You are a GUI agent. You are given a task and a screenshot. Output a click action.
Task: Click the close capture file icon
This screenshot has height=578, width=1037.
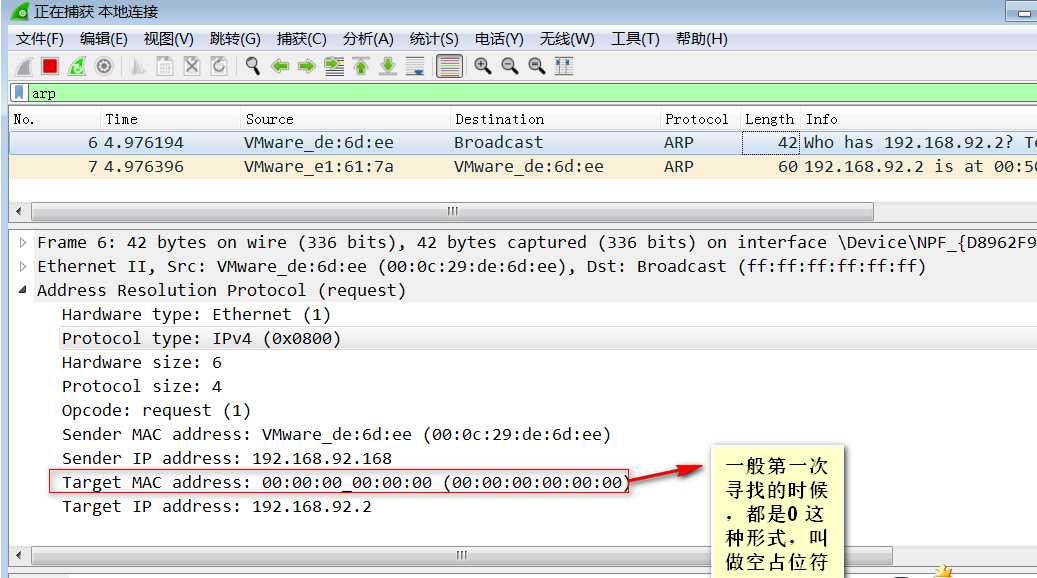click(x=192, y=66)
